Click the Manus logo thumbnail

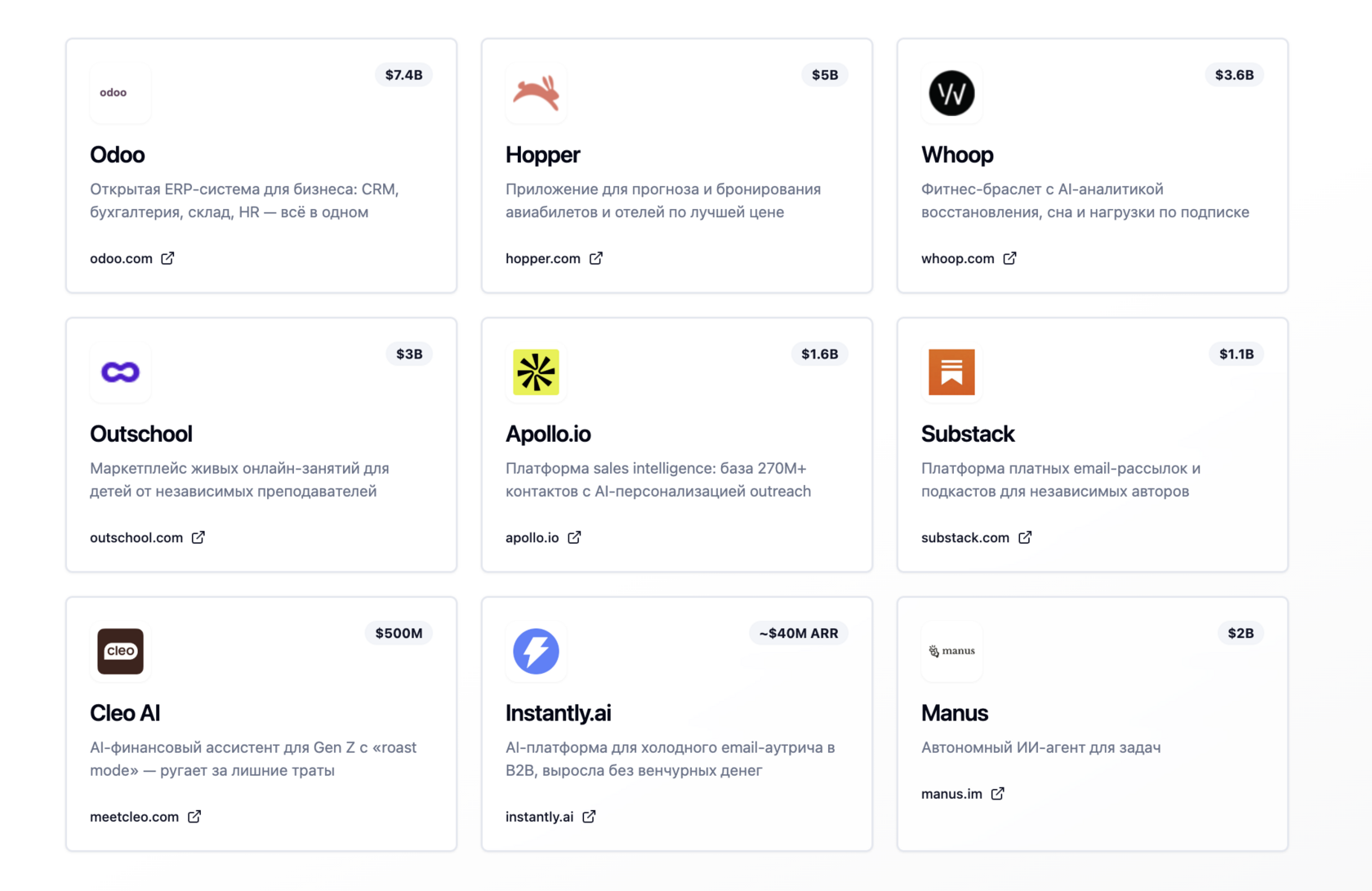pyautogui.click(x=951, y=652)
